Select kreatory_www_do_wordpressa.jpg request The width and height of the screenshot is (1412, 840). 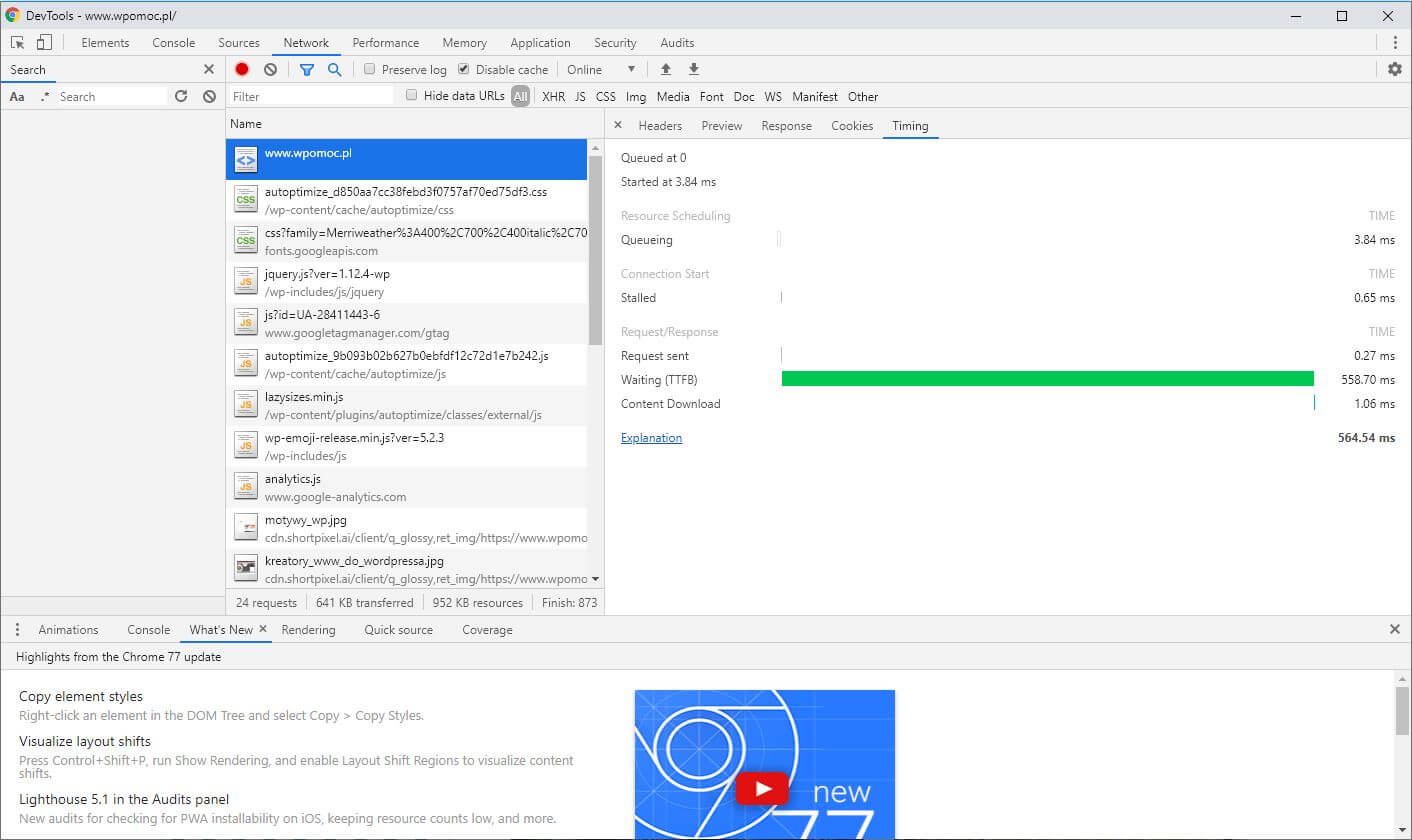[406, 569]
